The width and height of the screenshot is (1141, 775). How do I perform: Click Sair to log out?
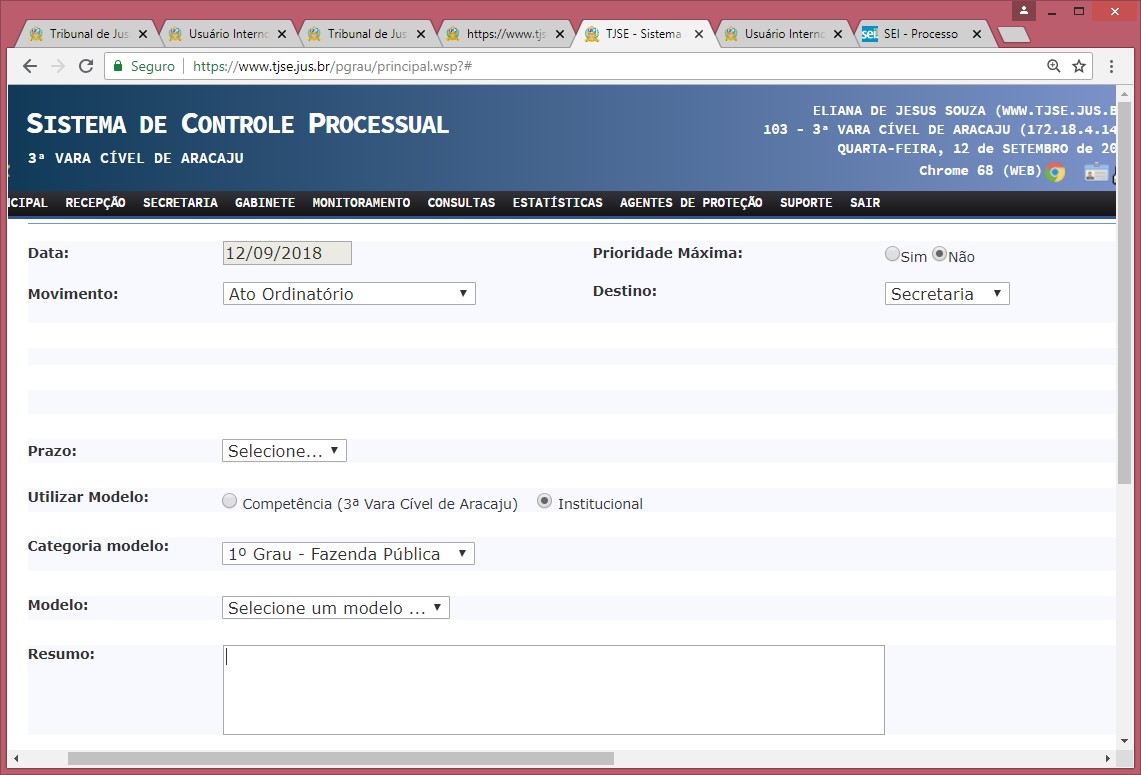865,203
